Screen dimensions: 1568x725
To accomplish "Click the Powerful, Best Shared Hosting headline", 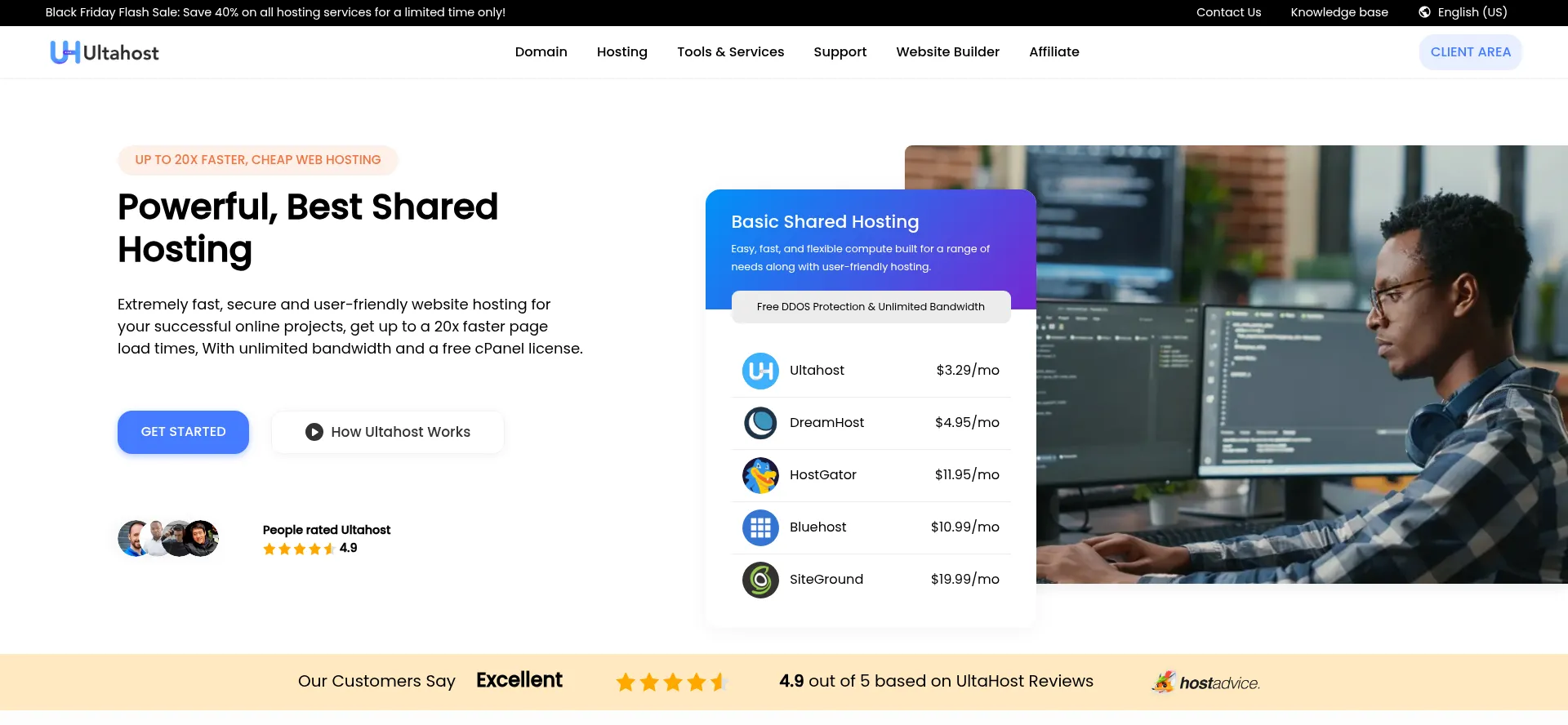I will (308, 229).
